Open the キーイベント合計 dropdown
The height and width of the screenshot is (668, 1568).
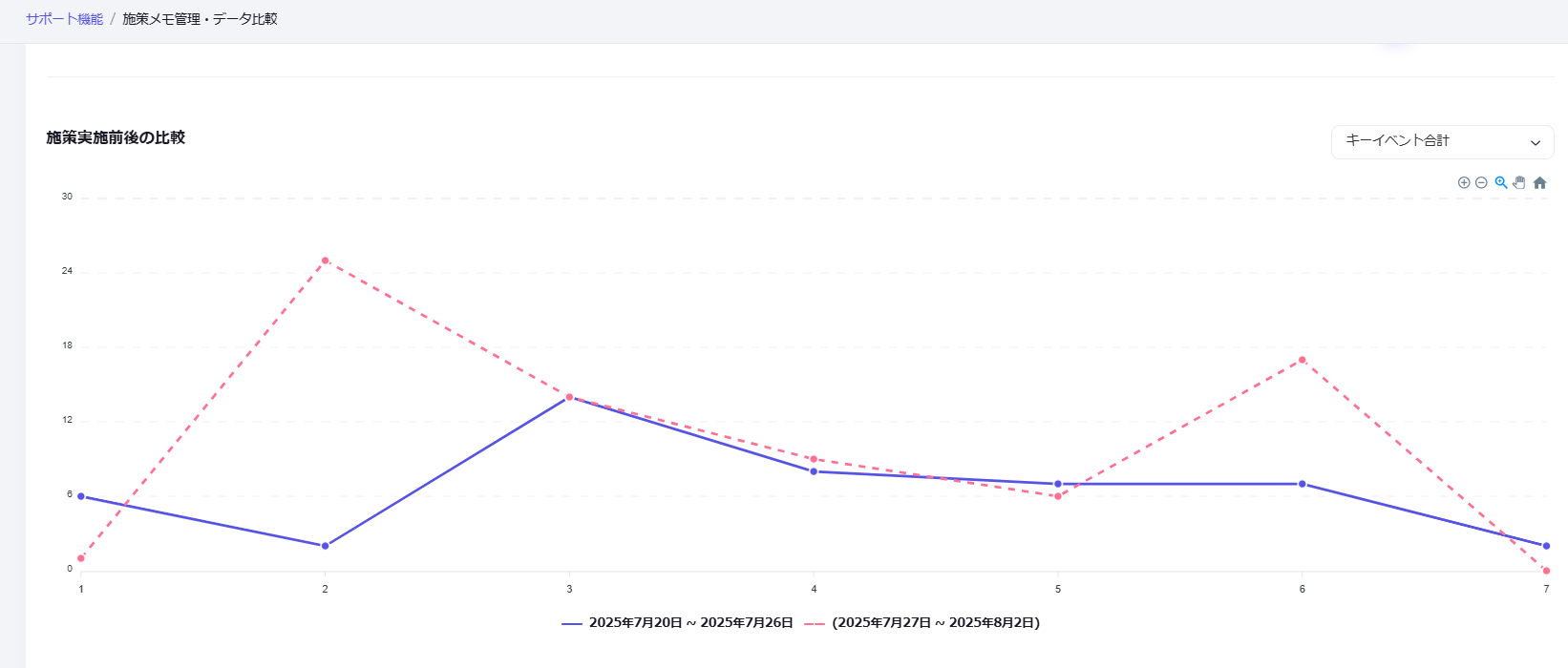pos(1442,141)
